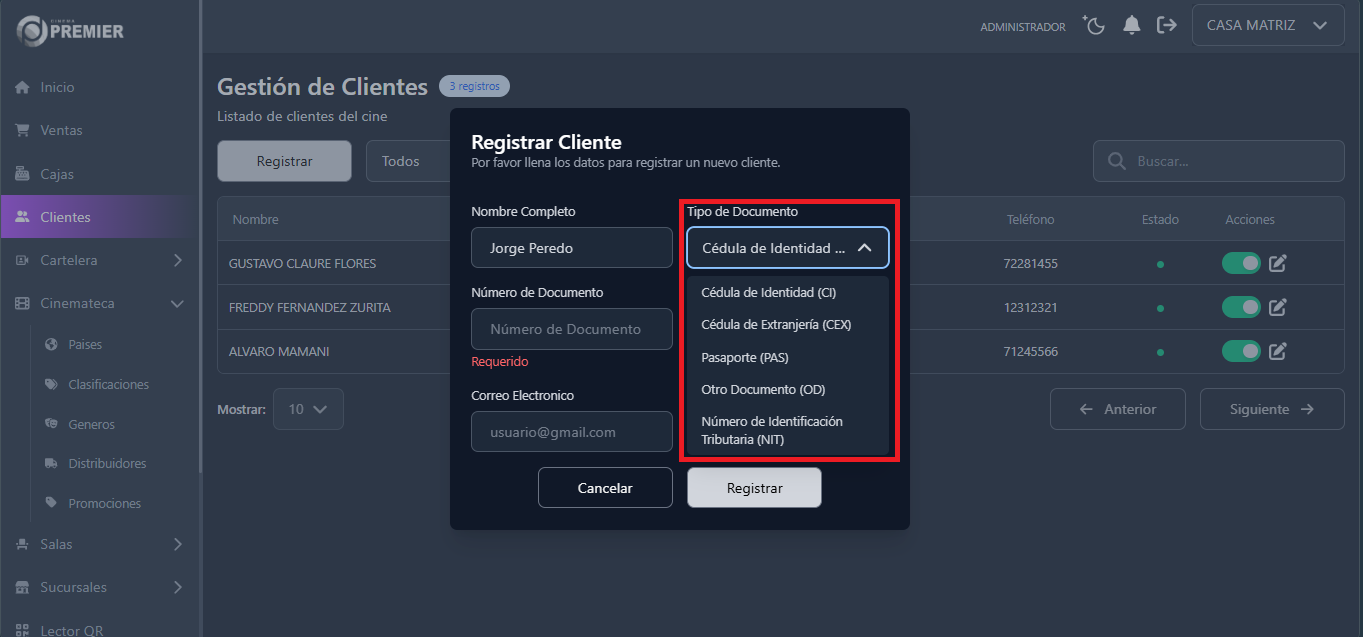Click the search magnifier icon
Viewport: 1363px width, 637px height.
click(1117, 161)
